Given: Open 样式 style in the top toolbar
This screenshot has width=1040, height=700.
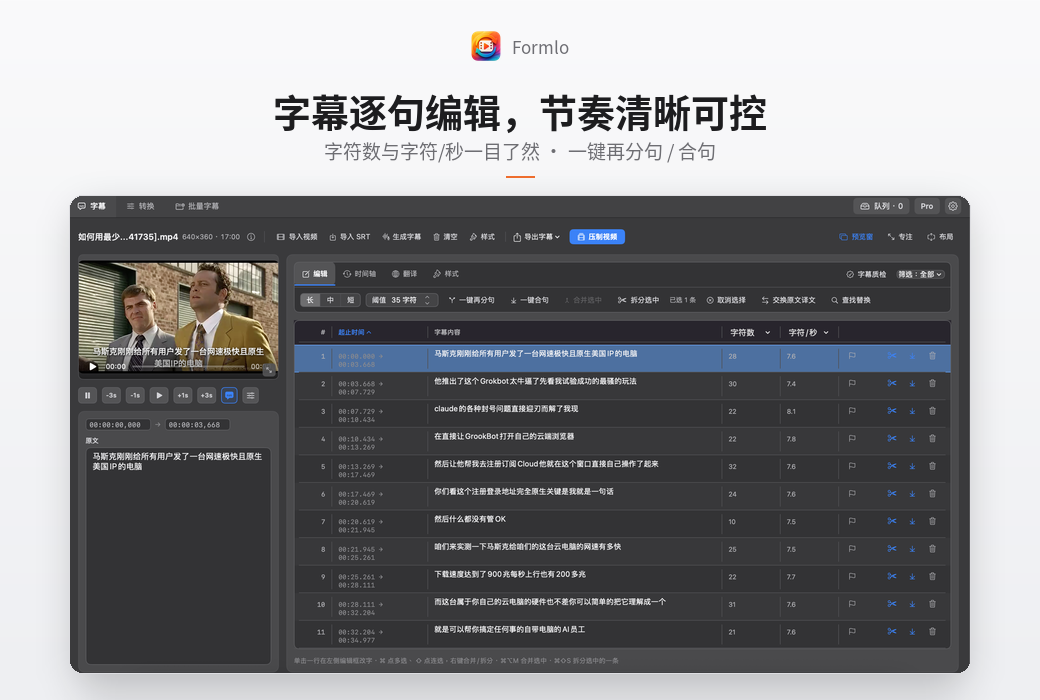Looking at the screenshot, I should pos(482,237).
